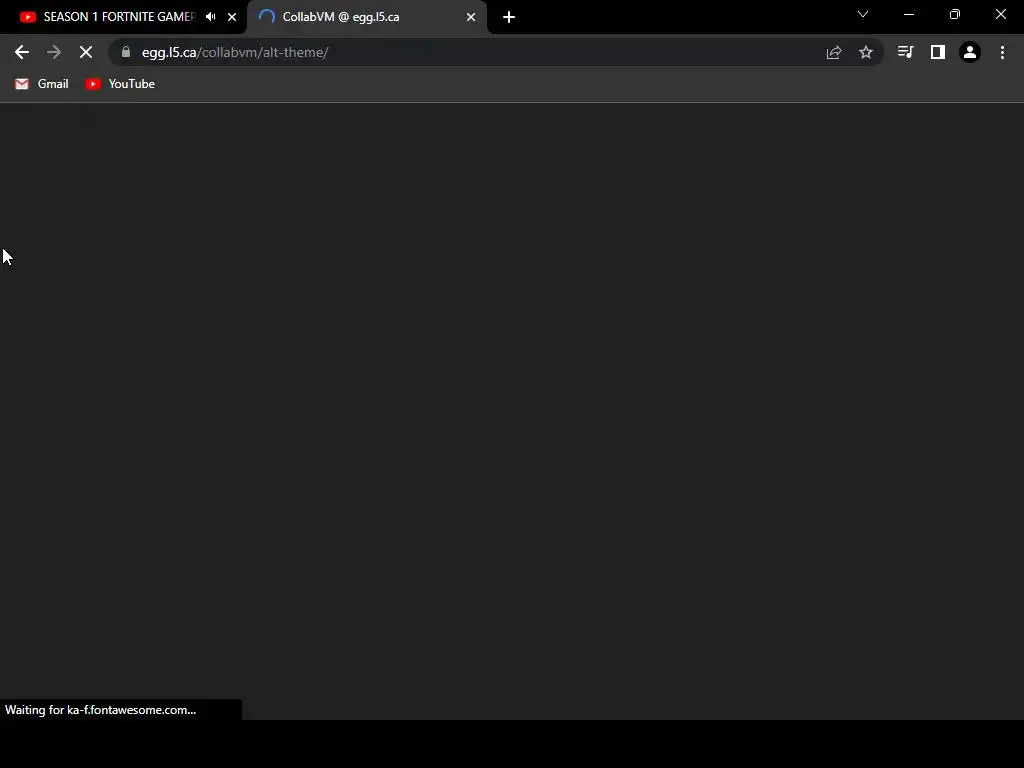The image size is (1024, 768).
Task: Mute the Fortnite tab via its speaker icon
Action: pos(210,17)
